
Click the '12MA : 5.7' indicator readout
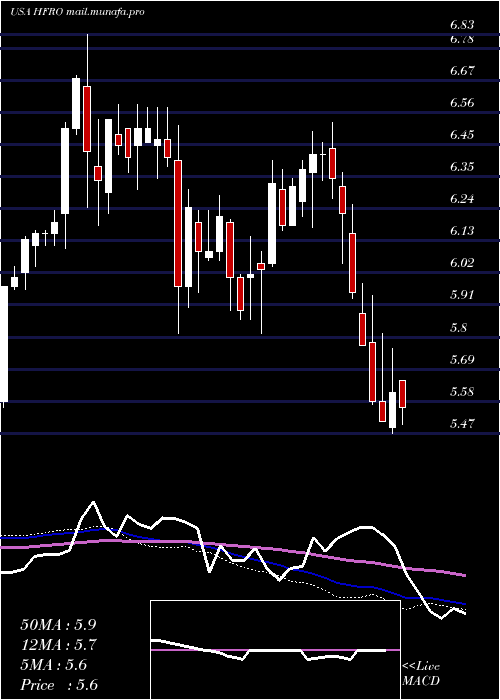tap(58, 645)
